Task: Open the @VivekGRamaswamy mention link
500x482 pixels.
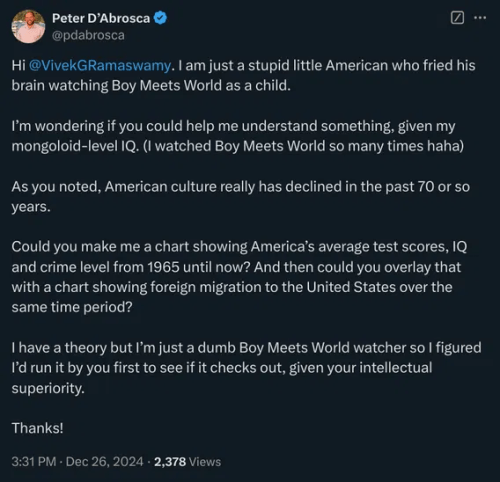Action: coord(100,66)
